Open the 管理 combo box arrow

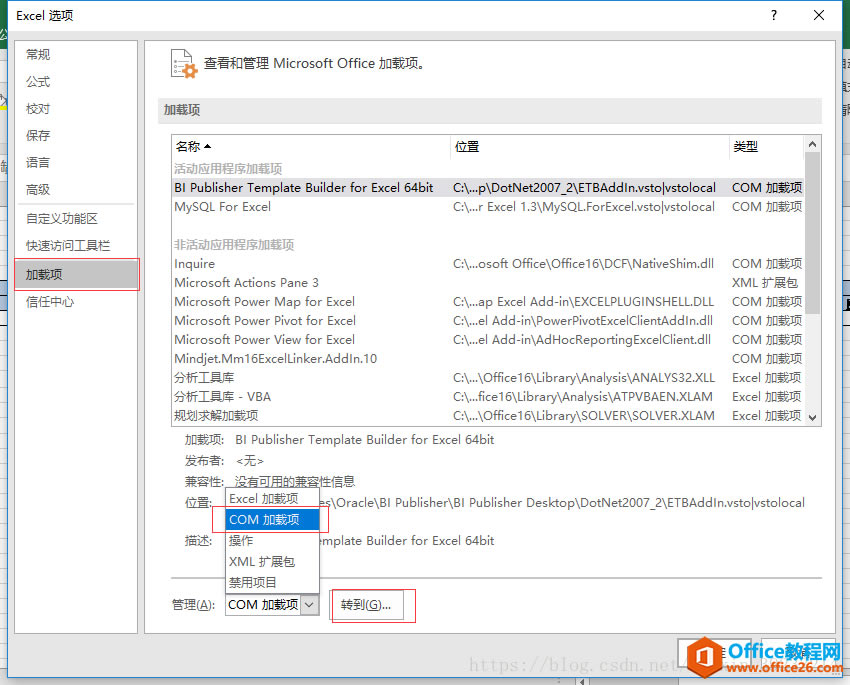coord(310,604)
